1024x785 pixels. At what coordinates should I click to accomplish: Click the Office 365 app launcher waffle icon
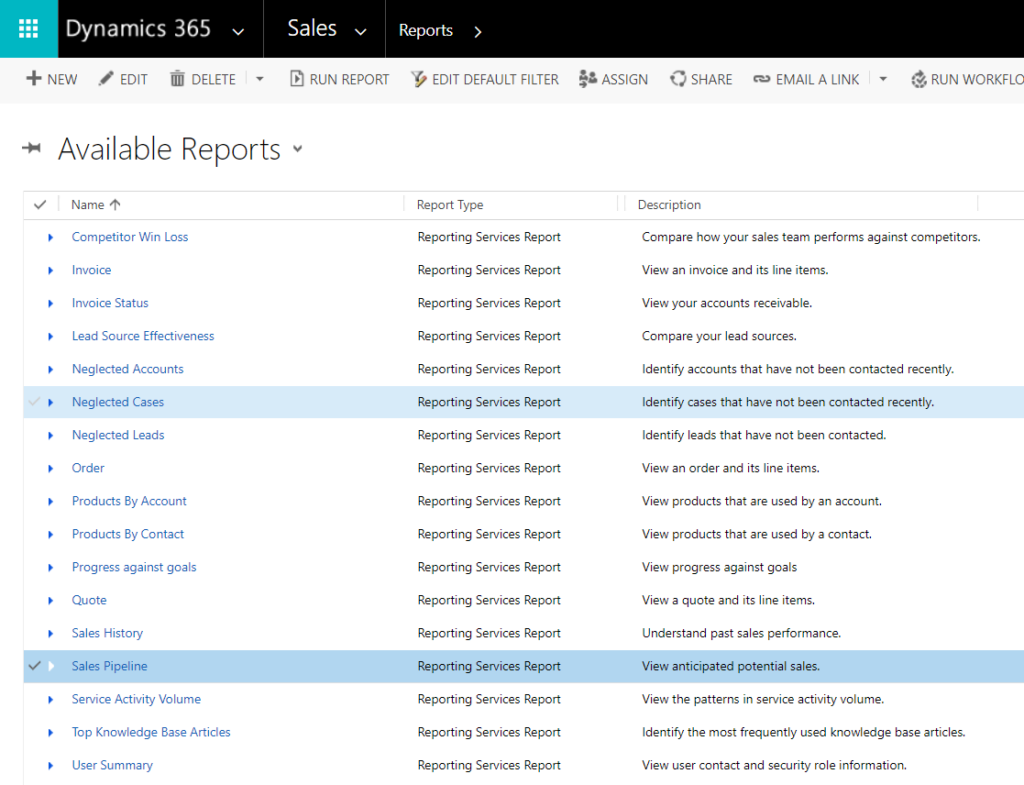(27, 27)
